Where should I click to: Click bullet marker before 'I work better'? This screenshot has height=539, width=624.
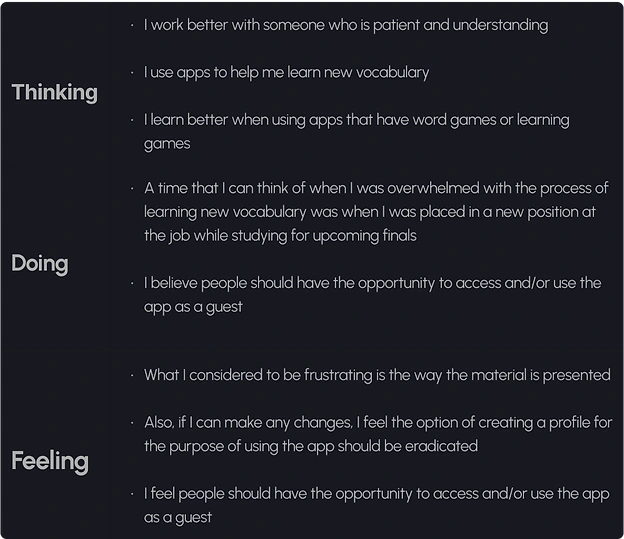133,24
